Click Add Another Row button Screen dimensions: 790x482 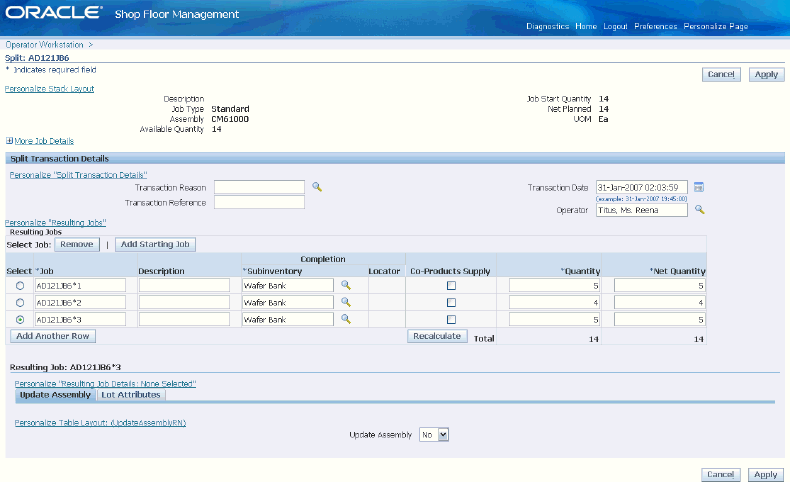point(53,336)
